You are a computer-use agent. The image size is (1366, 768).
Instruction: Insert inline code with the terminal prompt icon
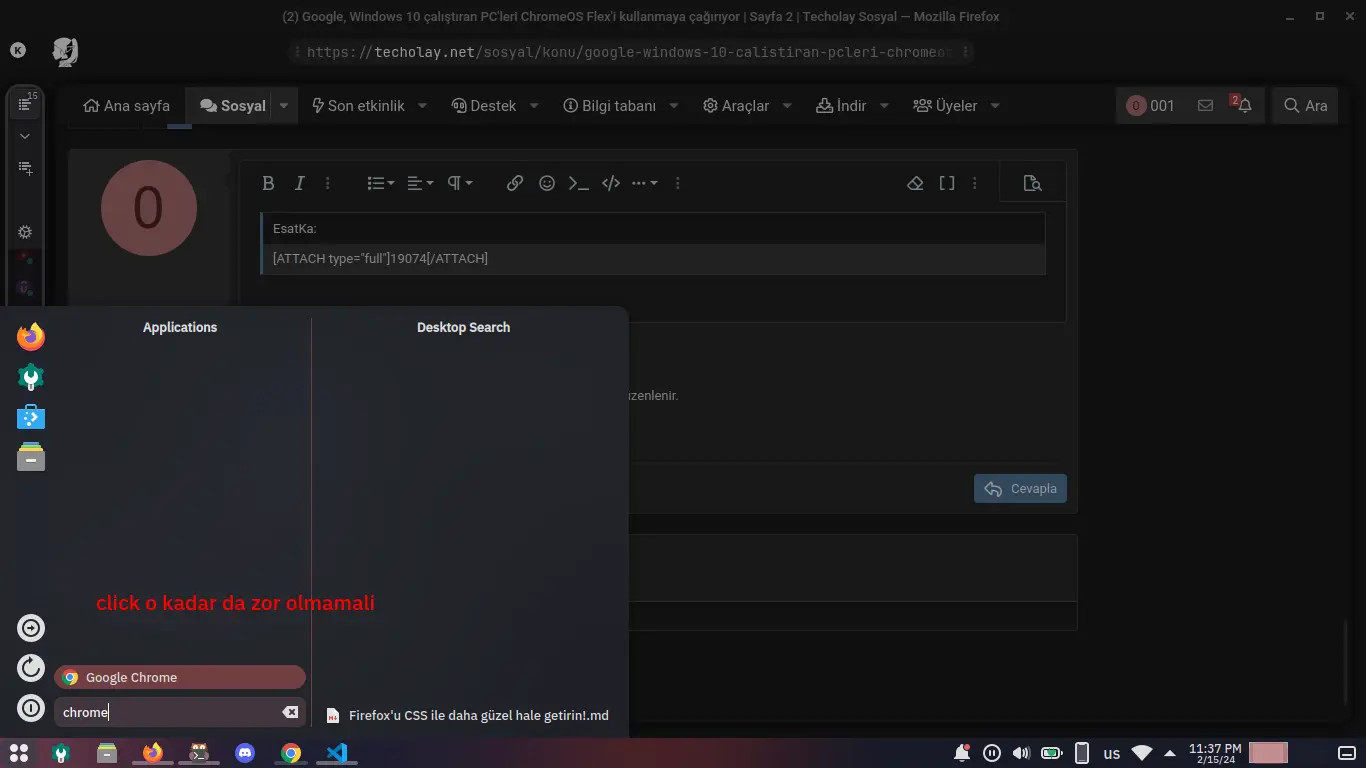pyautogui.click(x=579, y=183)
